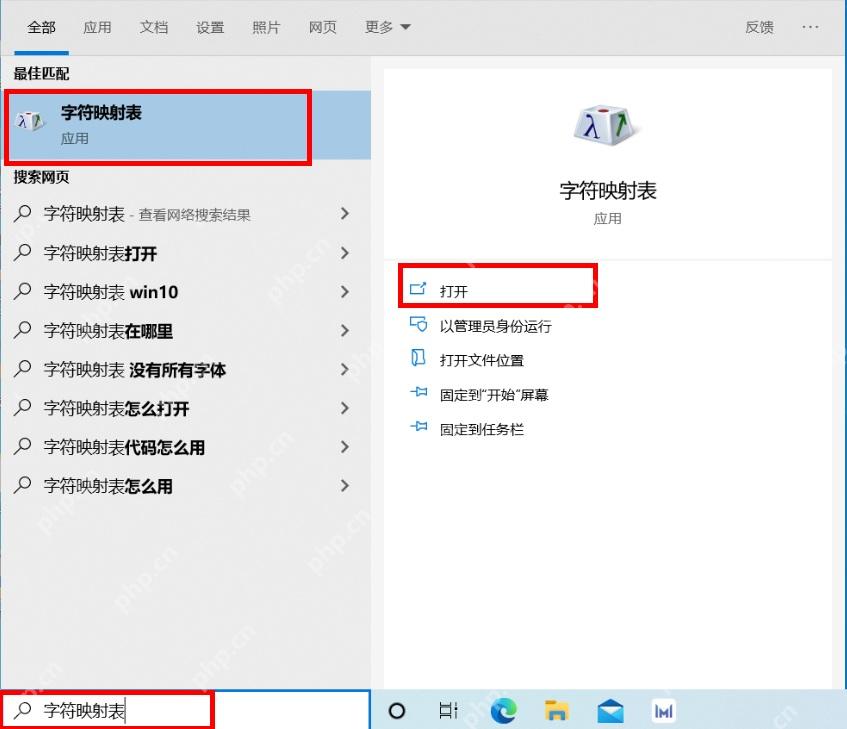847x729 pixels.
Task: Click the search magnifier icon in the search box
Action: pyautogui.click(x=23, y=710)
